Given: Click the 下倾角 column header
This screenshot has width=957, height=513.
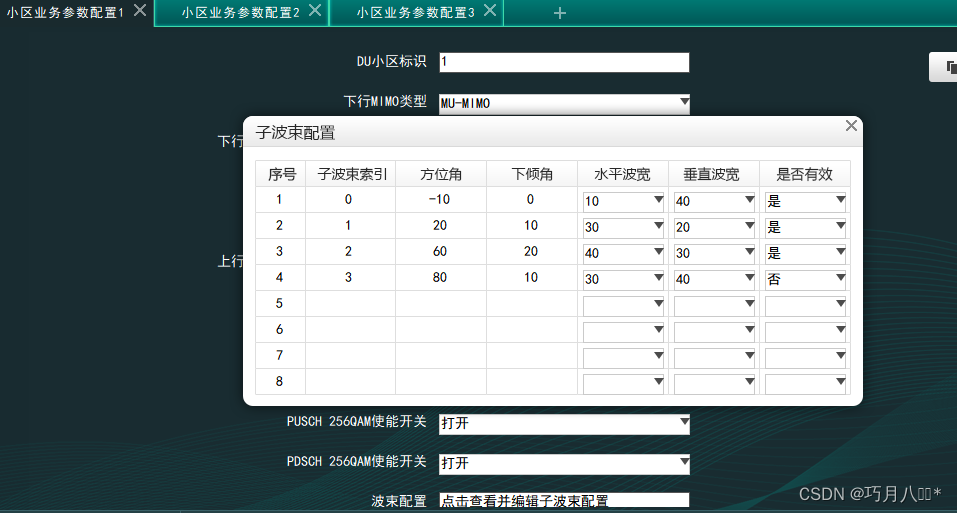Looking at the screenshot, I should point(532,174).
